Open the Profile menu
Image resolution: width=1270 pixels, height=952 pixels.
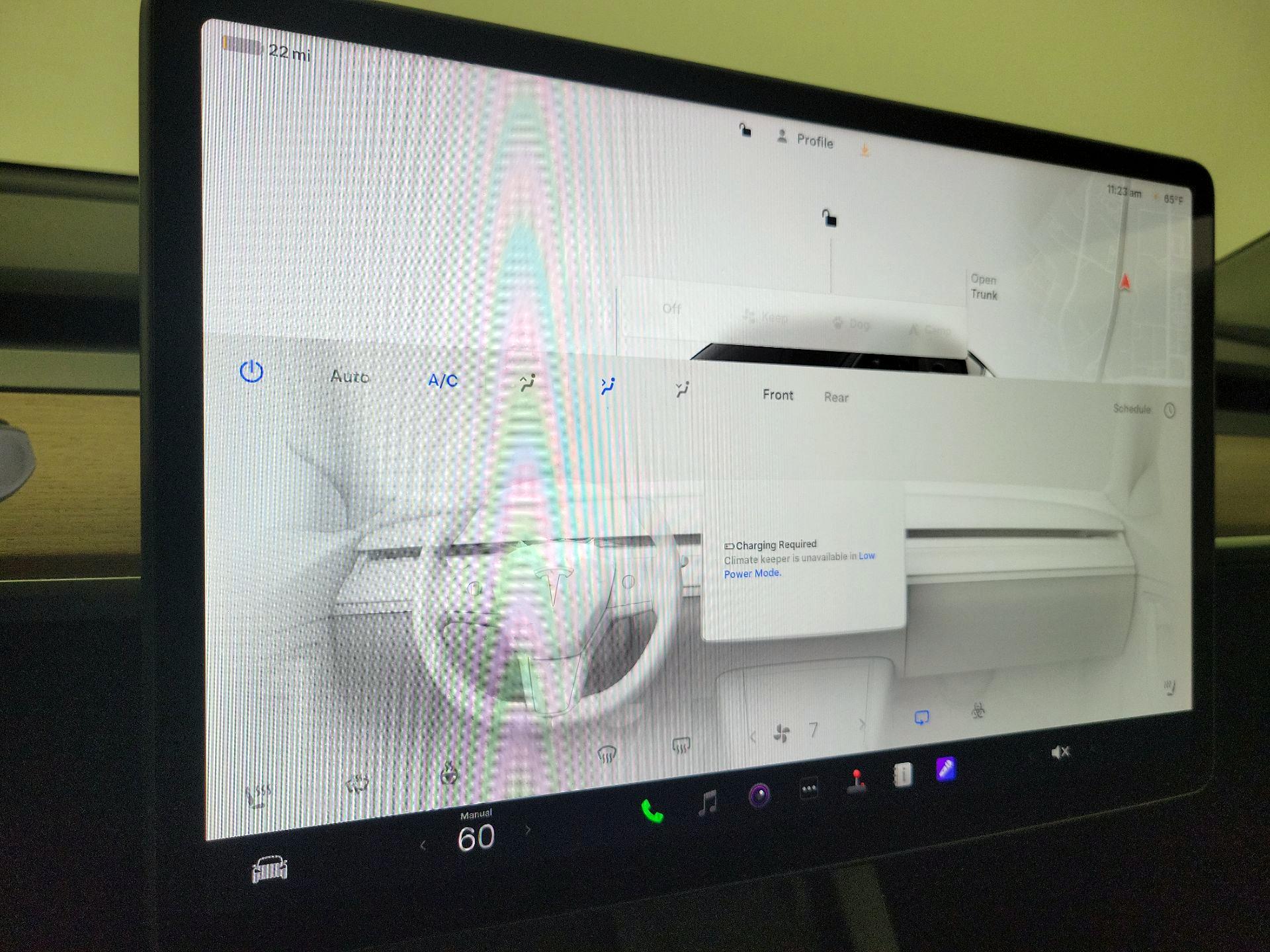tap(814, 143)
